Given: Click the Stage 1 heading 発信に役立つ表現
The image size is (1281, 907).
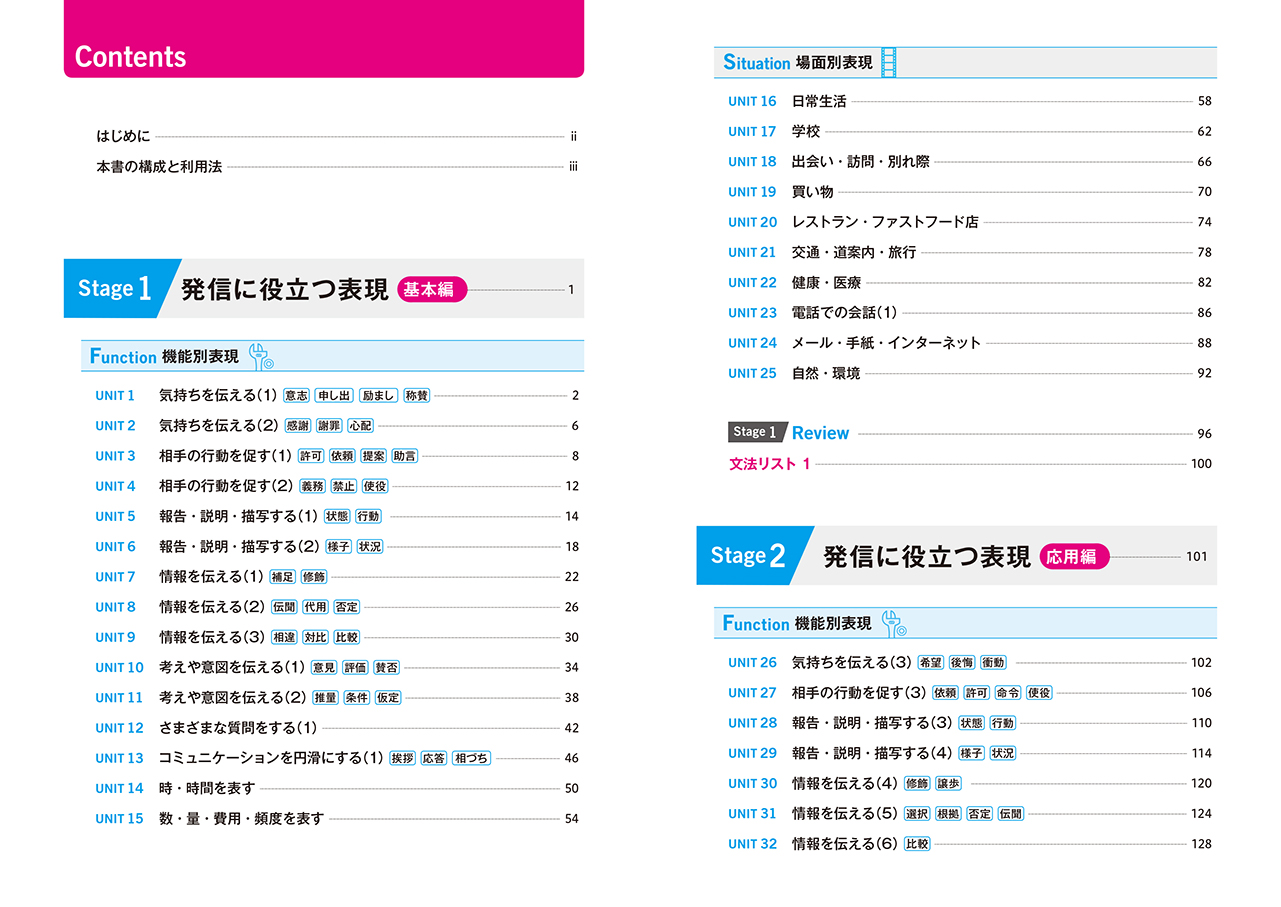Looking at the screenshot, I should coord(284,290).
